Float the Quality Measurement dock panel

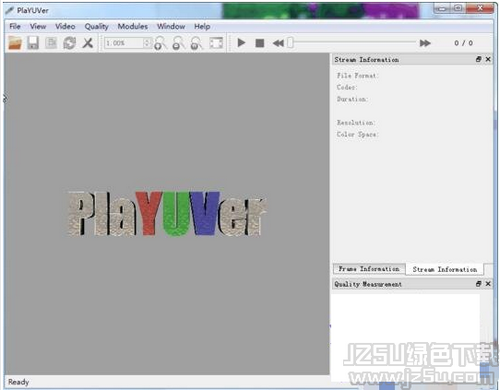coord(479,284)
